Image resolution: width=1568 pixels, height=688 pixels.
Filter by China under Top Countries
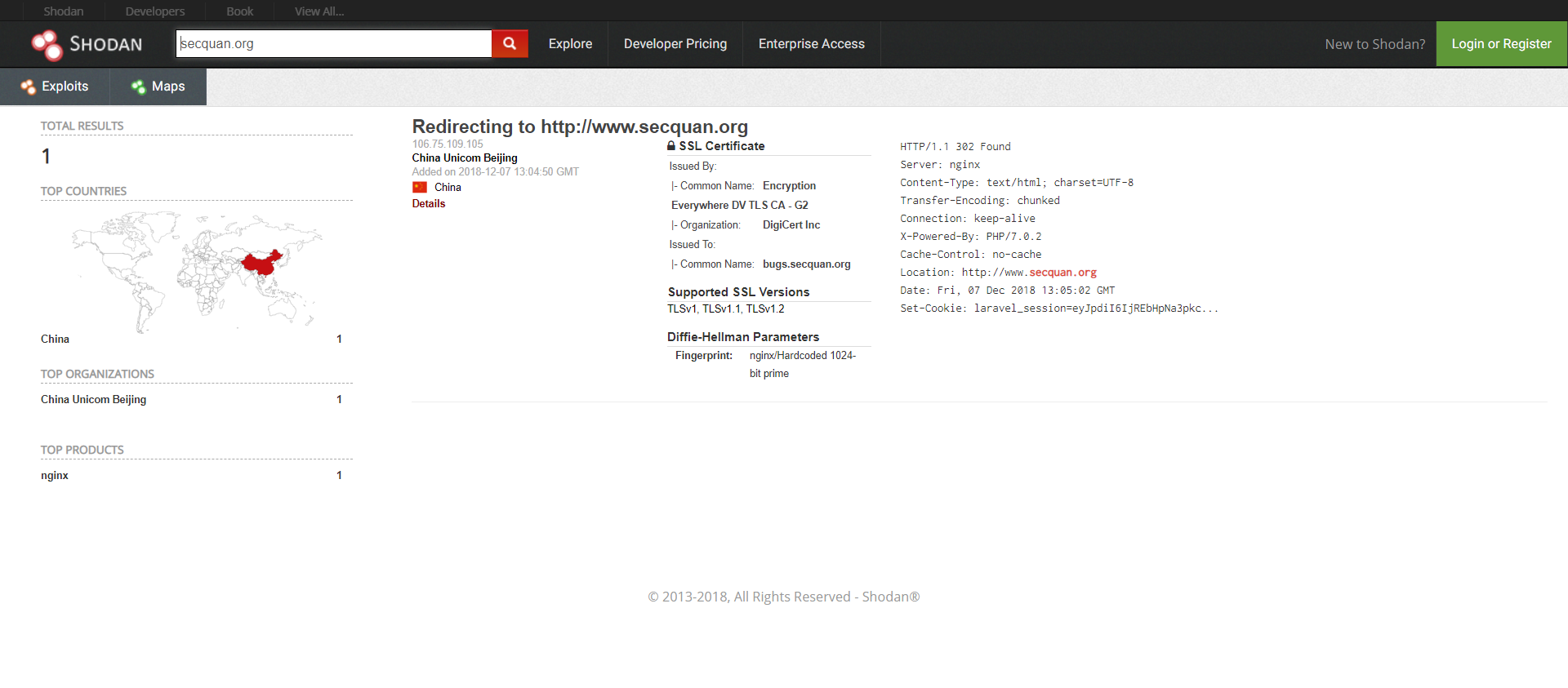[55, 340]
